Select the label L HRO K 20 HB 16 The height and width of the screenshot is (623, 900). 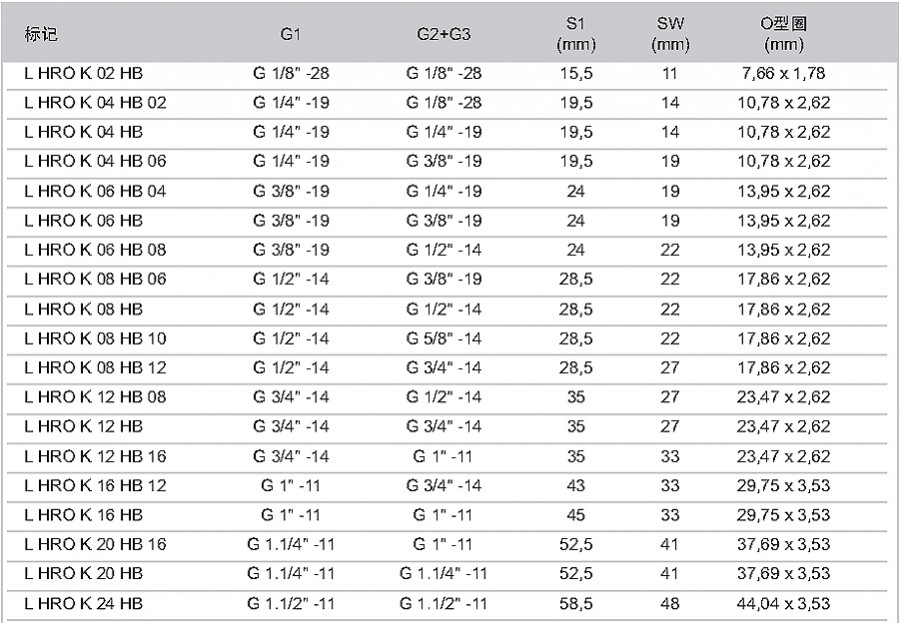(x=95, y=544)
